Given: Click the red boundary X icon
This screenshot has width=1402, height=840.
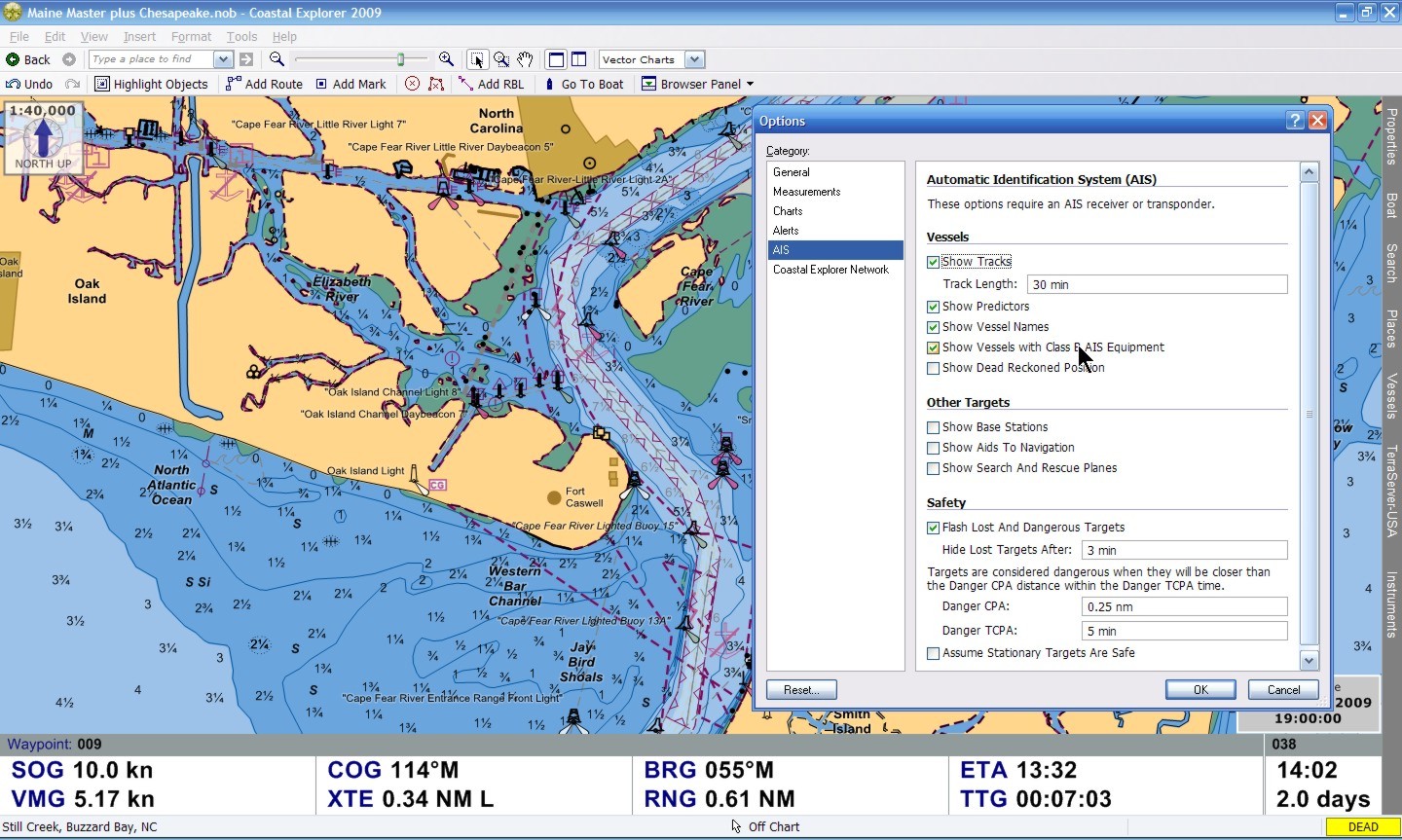Looking at the screenshot, I should (436, 84).
